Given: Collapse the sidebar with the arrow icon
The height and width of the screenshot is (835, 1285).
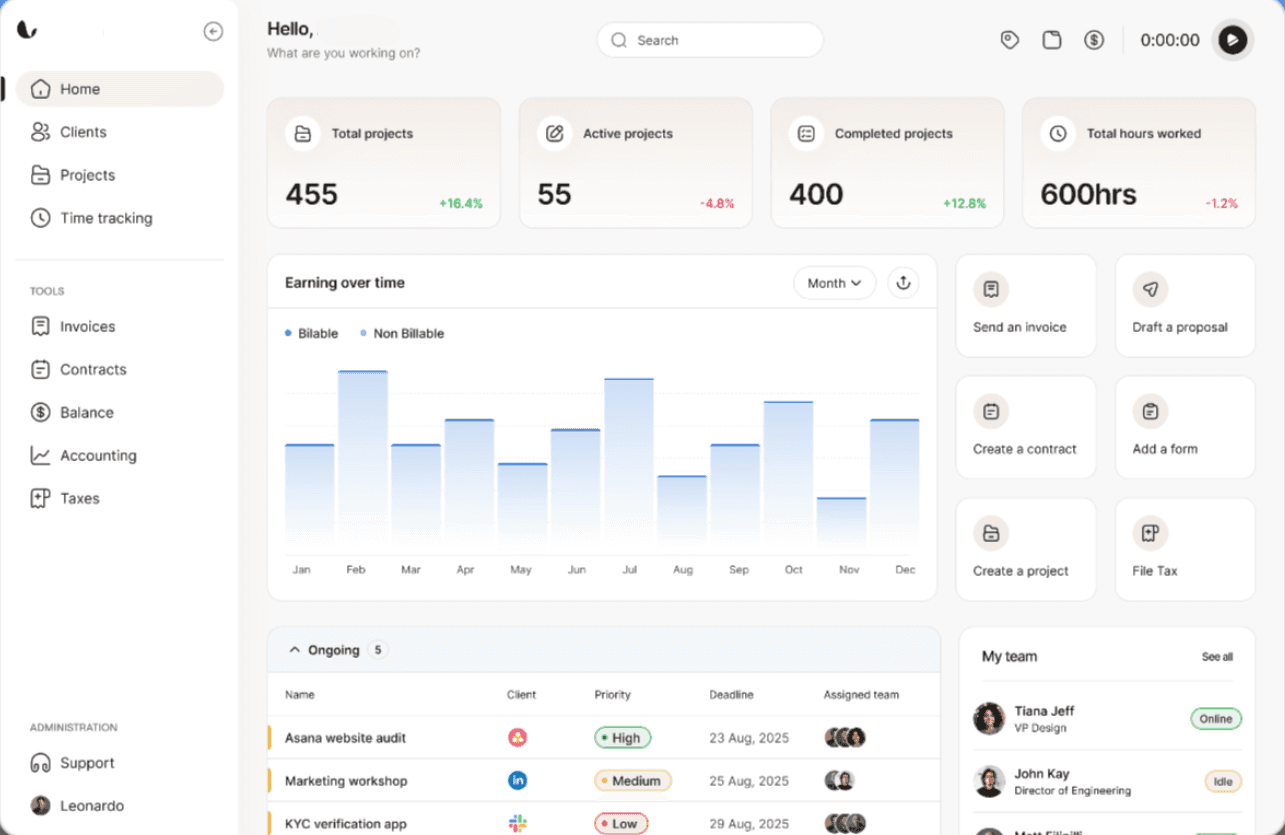Looking at the screenshot, I should (213, 31).
